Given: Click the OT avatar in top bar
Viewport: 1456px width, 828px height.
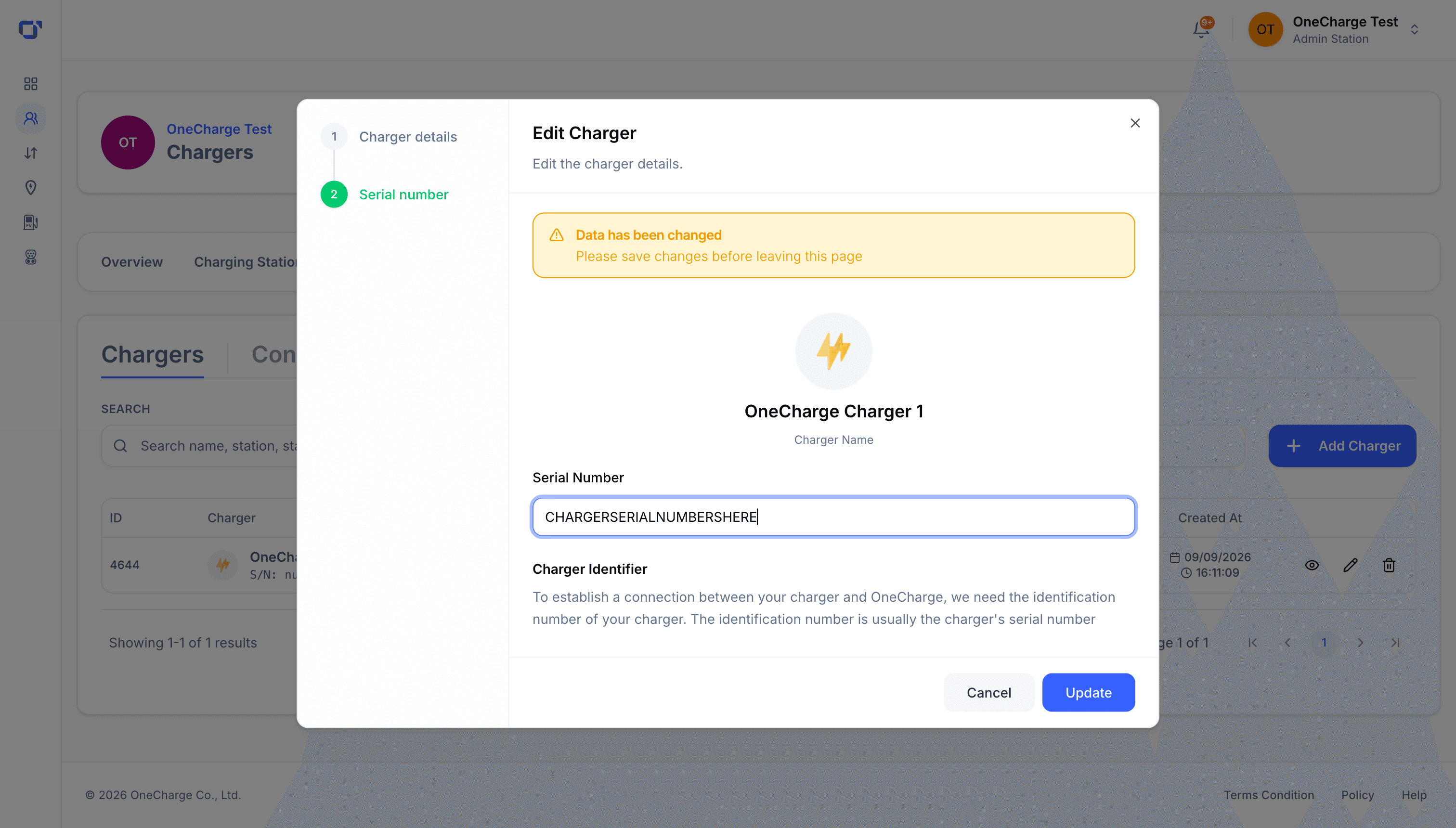Looking at the screenshot, I should (x=1265, y=29).
